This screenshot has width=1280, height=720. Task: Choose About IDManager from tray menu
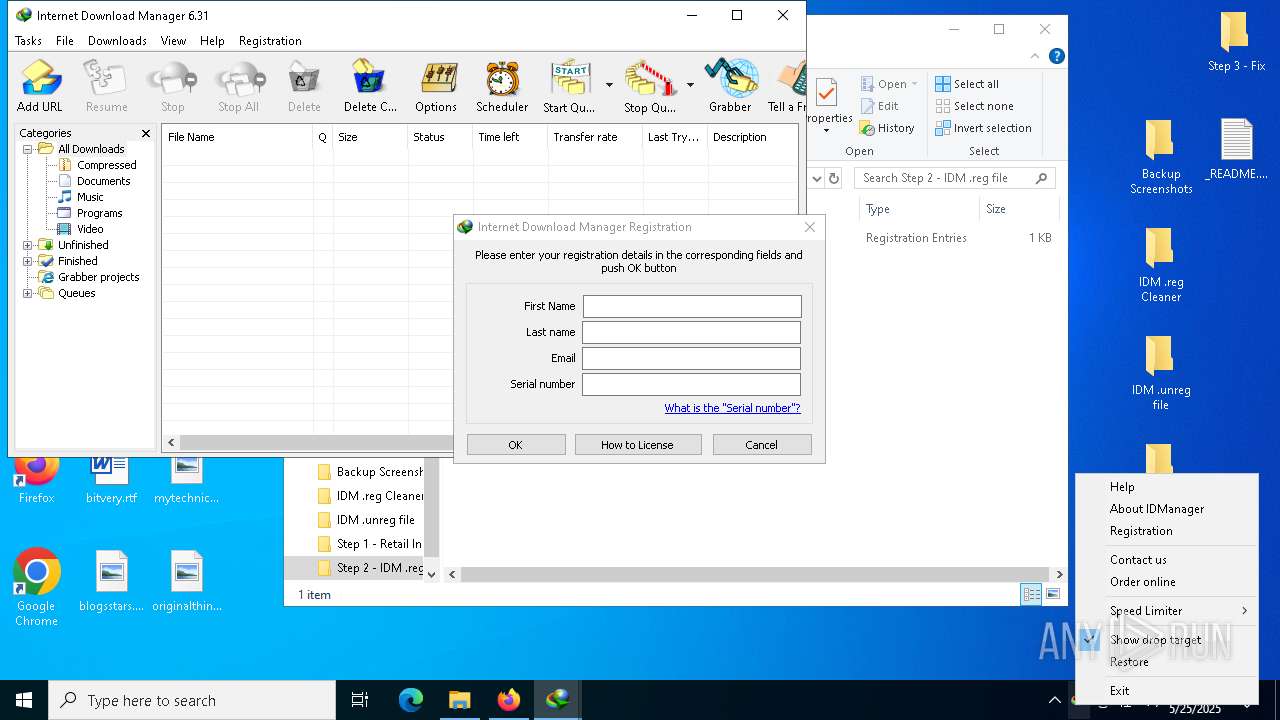click(1157, 509)
